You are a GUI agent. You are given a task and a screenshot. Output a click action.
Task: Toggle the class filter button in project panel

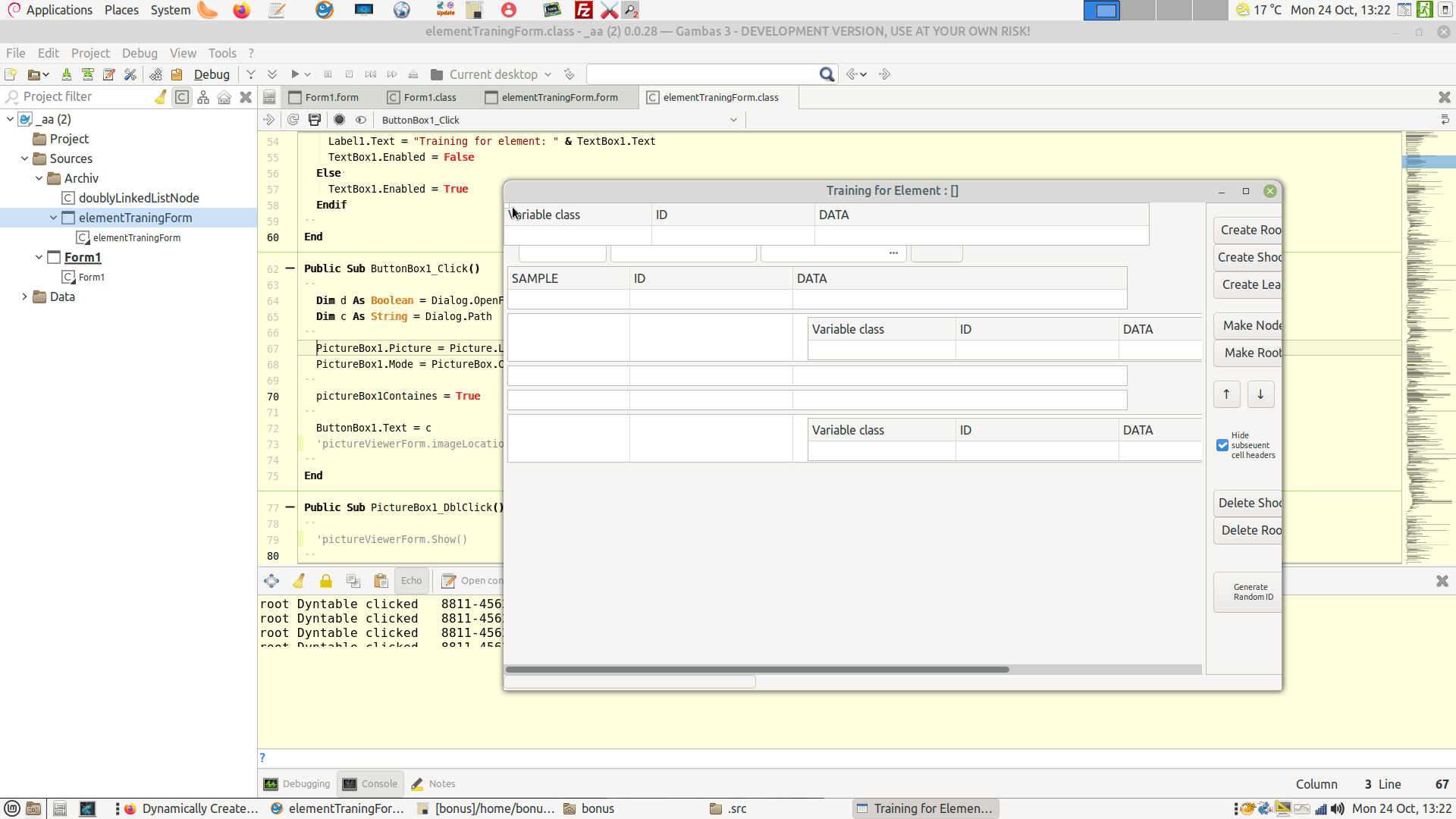point(182,97)
